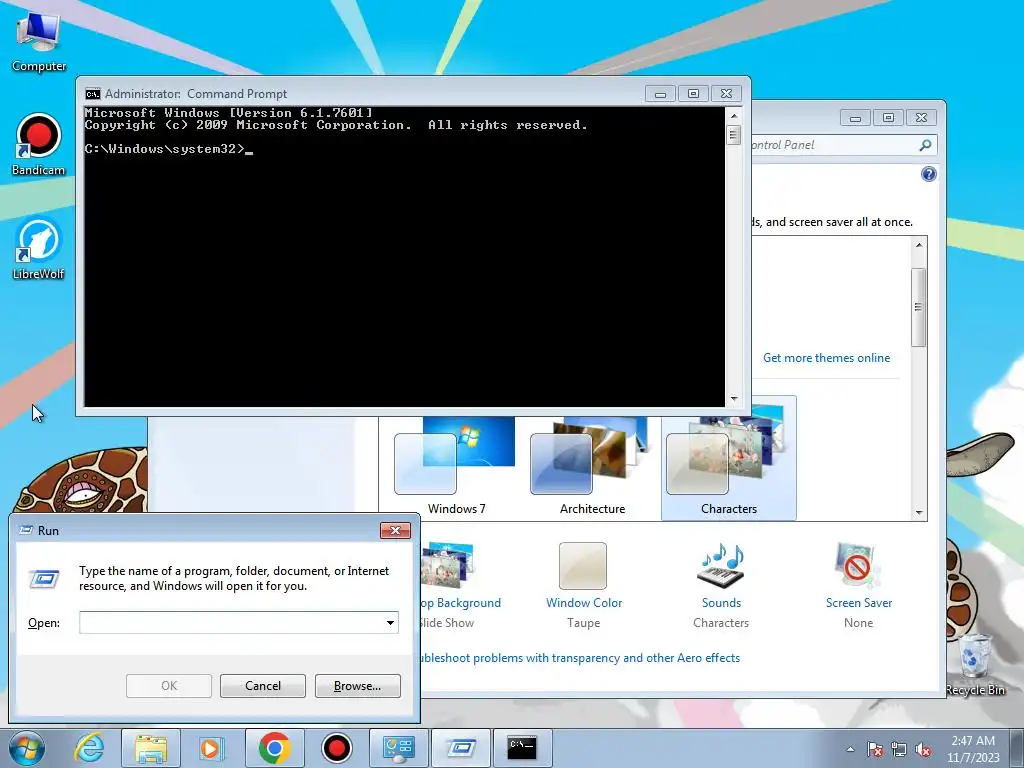Open Windows Media Player from the taskbar
The width and height of the screenshot is (1024, 768).
(211, 748)
